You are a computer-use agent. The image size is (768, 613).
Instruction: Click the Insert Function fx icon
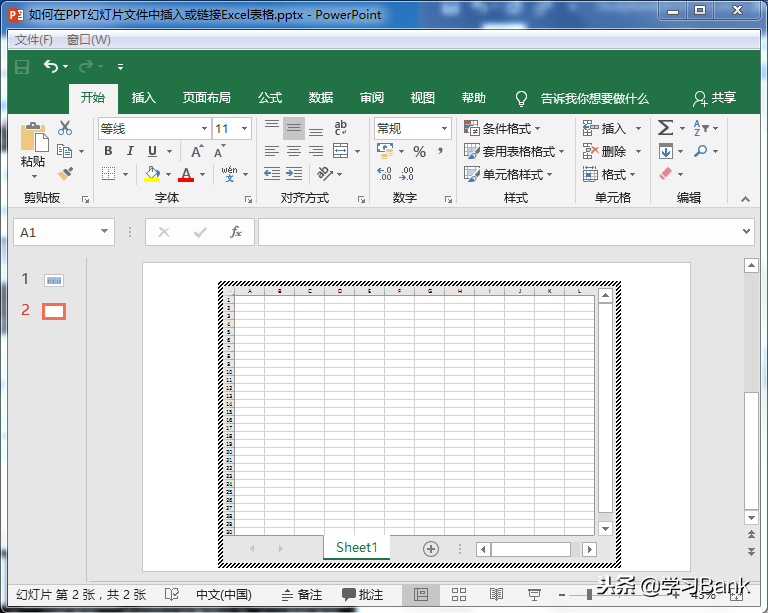pos(236,232)
